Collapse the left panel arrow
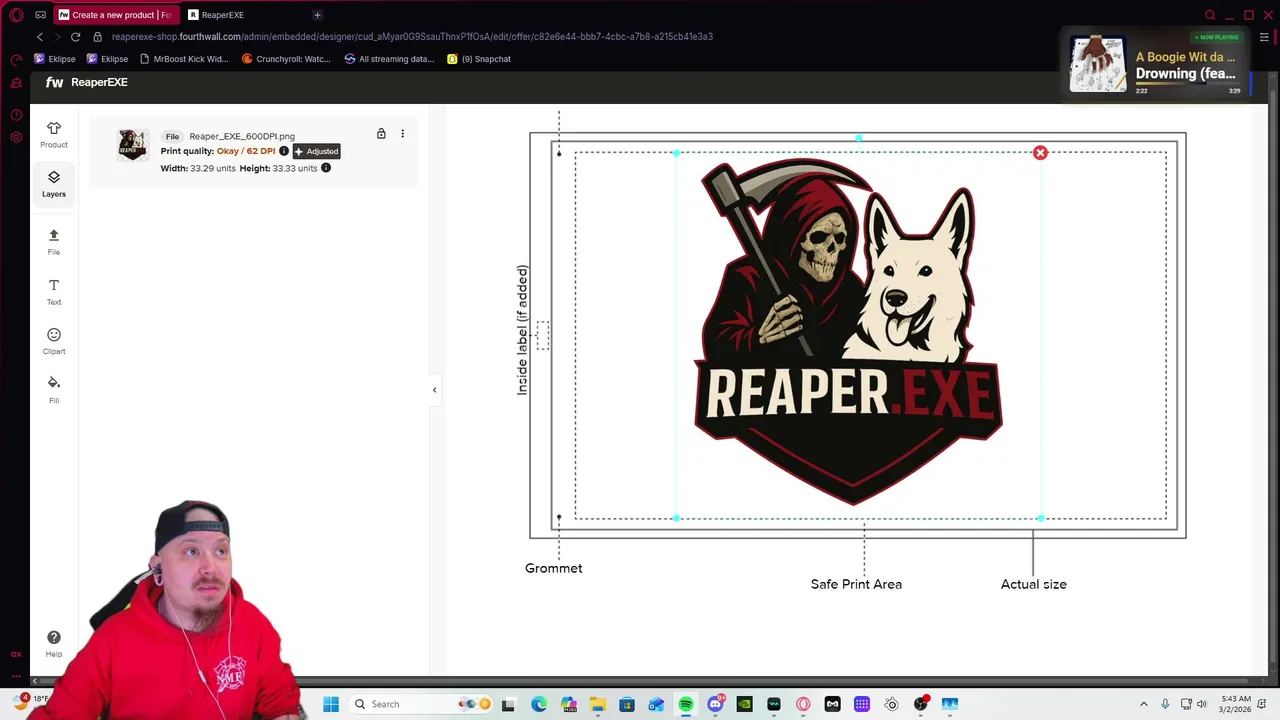 434,390
